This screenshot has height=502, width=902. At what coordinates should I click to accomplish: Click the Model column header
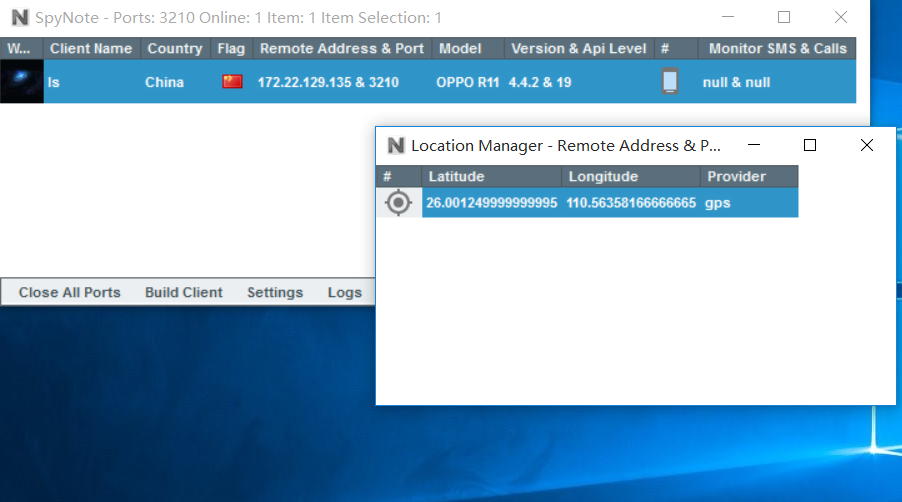[468, 48]
